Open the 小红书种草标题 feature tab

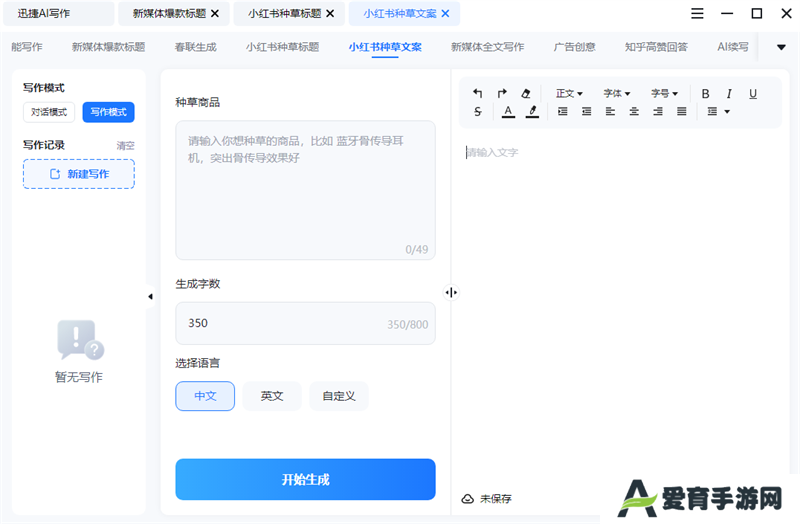pos(282,47)
